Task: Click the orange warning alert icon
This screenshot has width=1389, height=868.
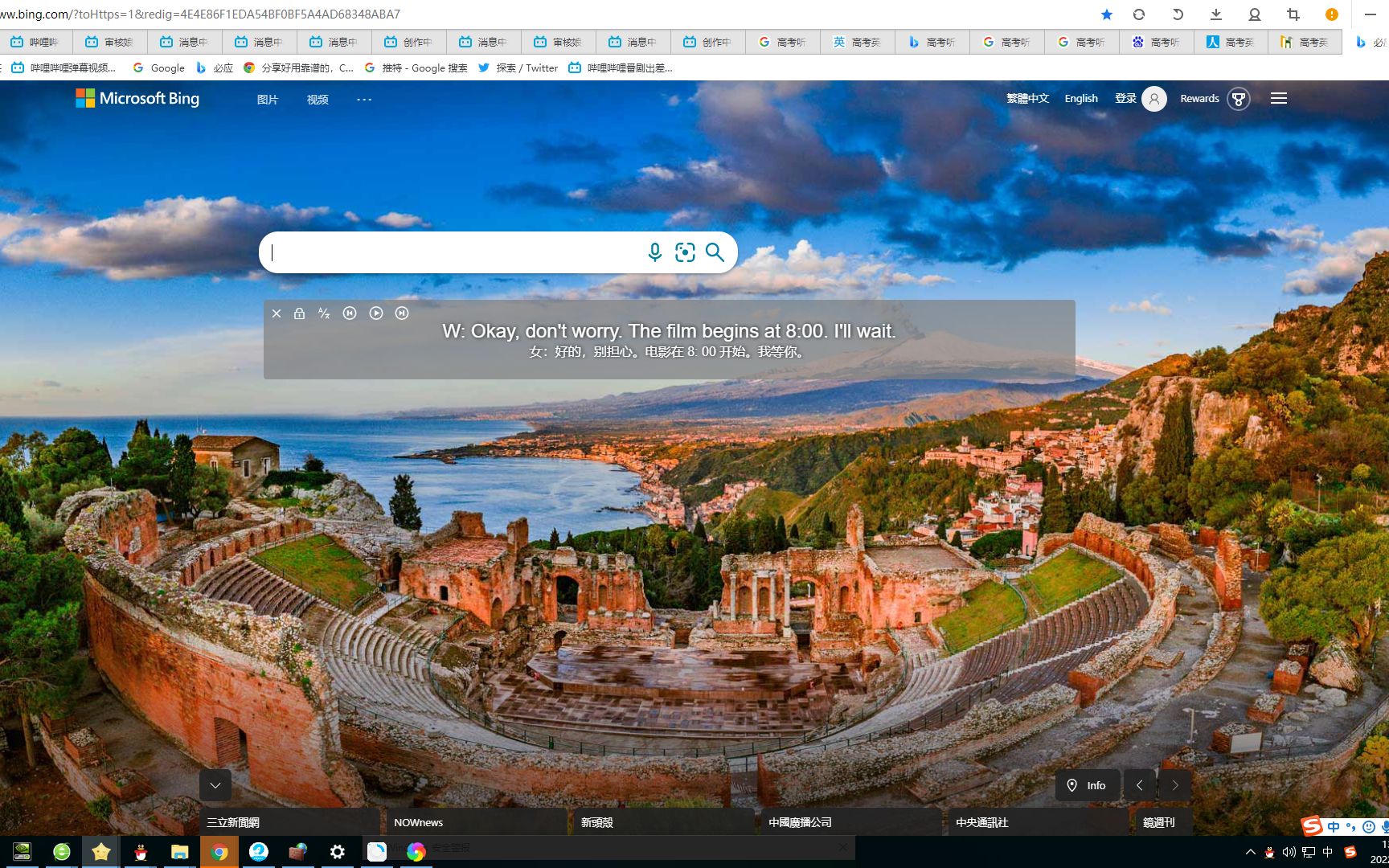Action: click(x=1332, y=14)
